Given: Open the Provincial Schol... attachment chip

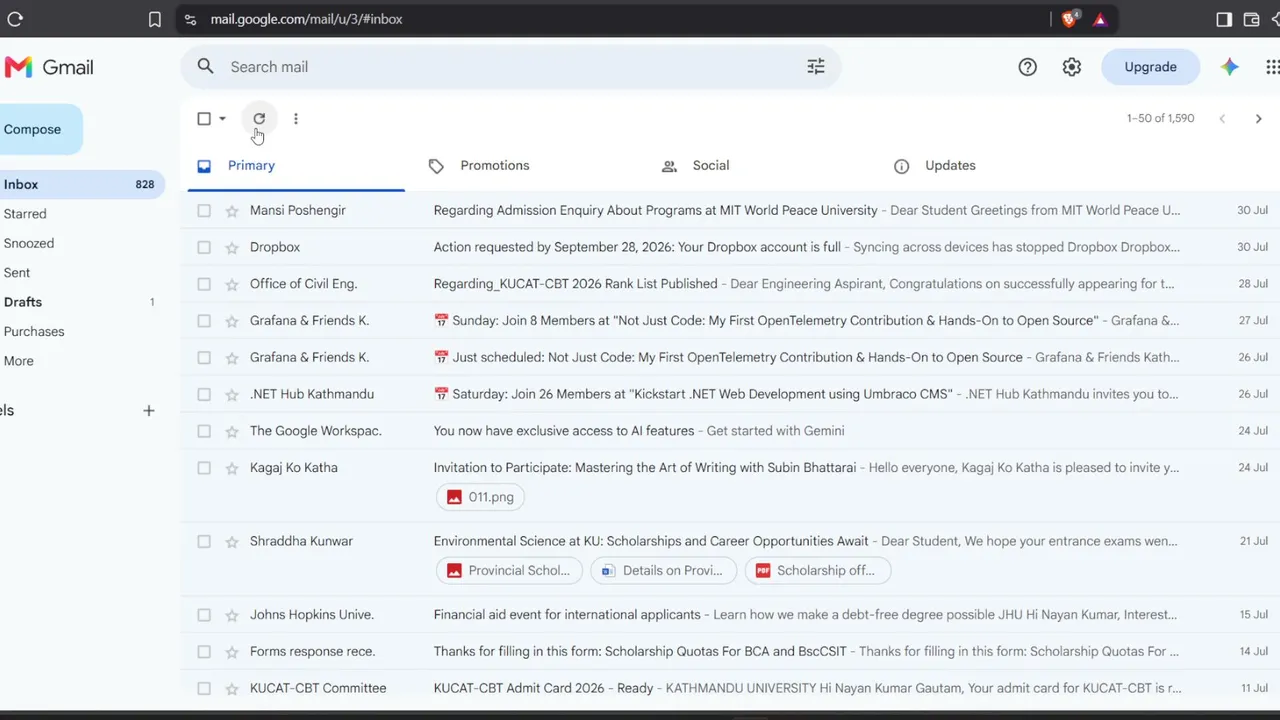Looking at the screenshot, I should point(509,570).
